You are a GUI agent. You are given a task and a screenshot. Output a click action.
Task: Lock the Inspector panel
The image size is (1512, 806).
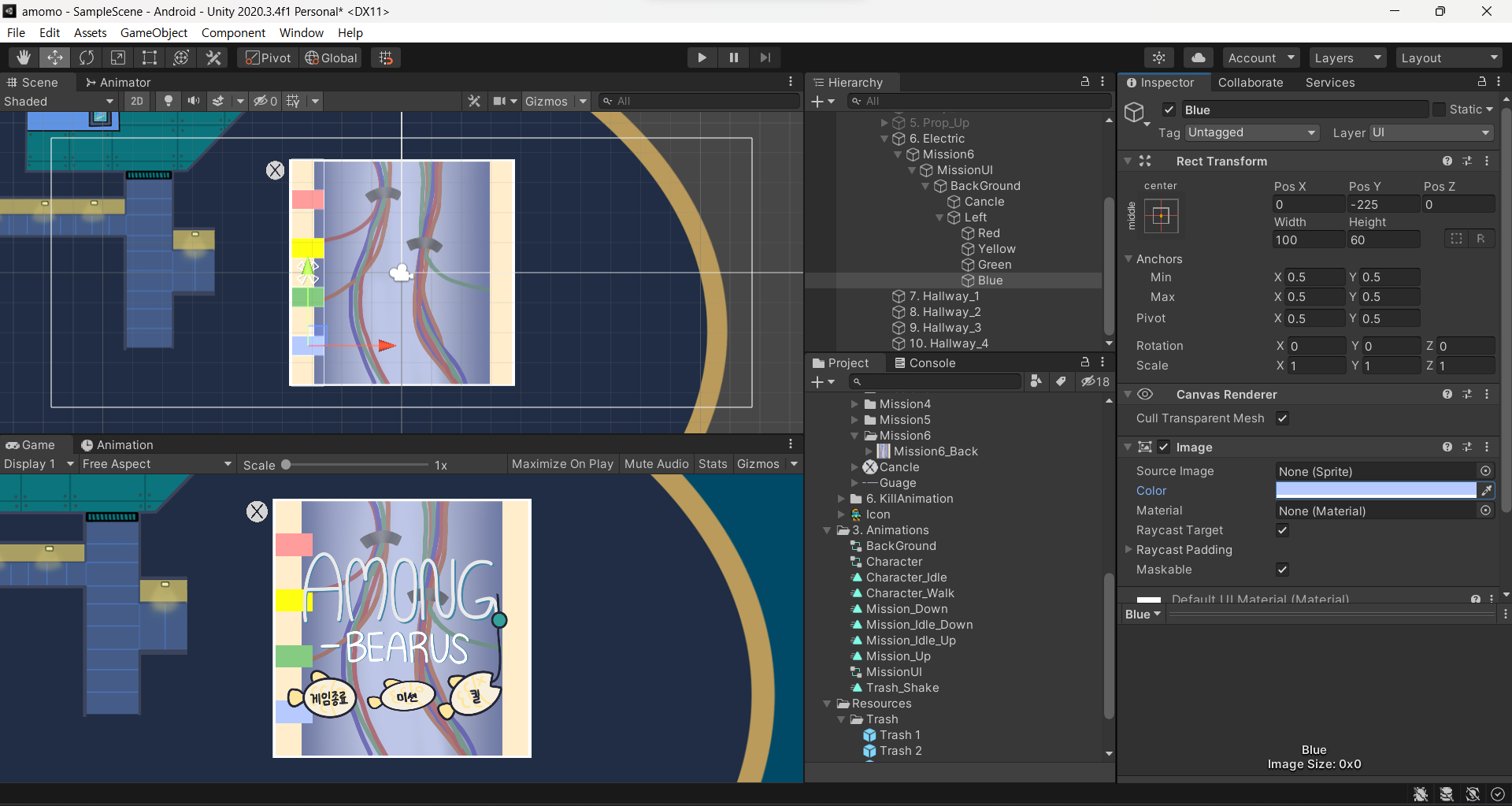1481,82
